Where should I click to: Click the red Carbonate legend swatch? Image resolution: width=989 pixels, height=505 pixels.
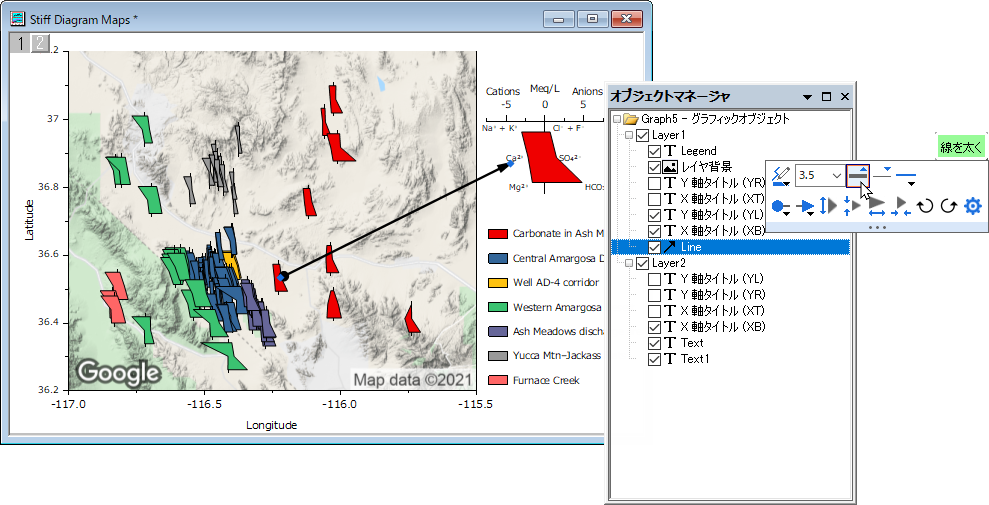pyautogui.click(x=498, y=234)
